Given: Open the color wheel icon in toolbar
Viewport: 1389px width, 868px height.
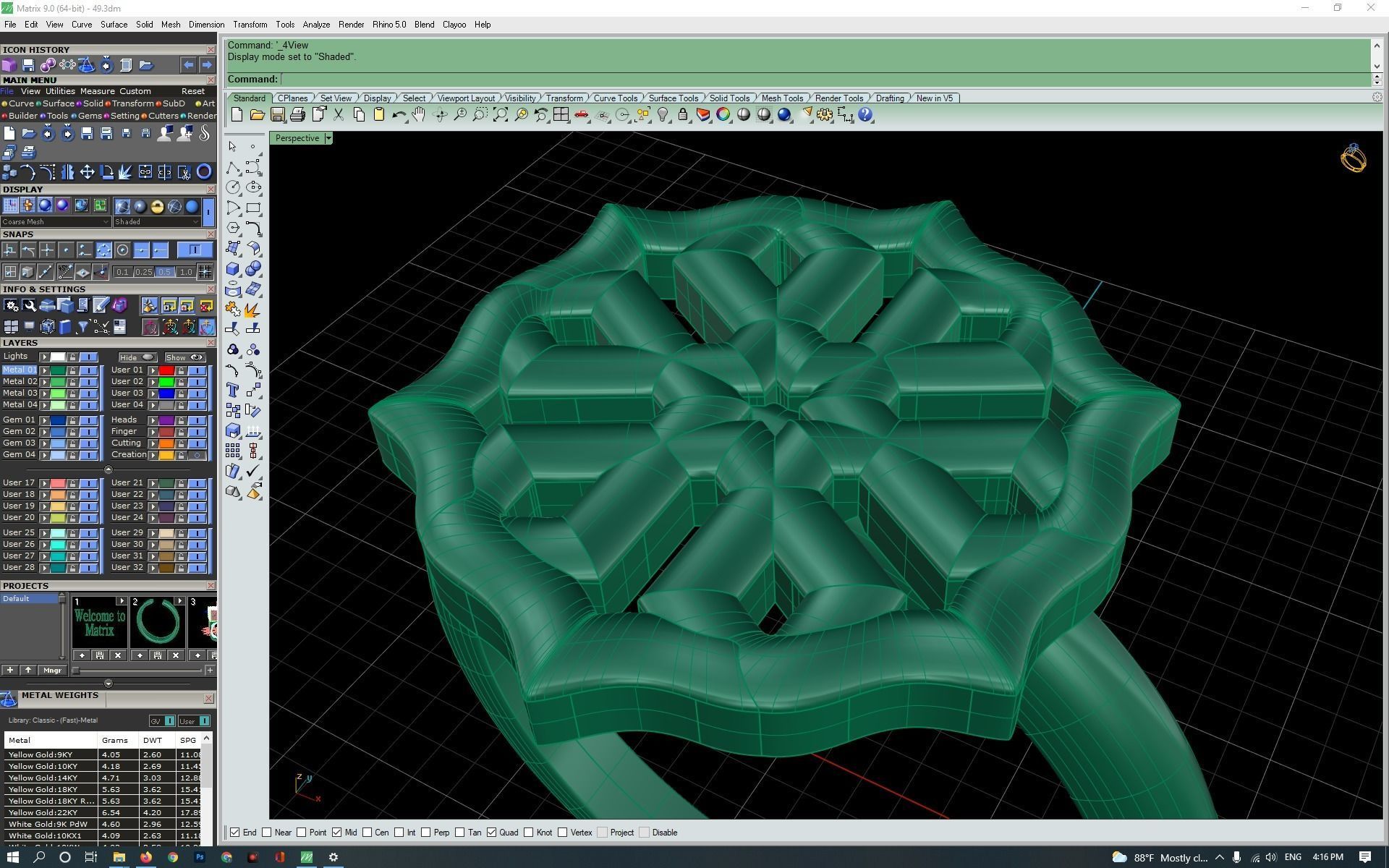Looking at the screenshot, I should (723, 114).
